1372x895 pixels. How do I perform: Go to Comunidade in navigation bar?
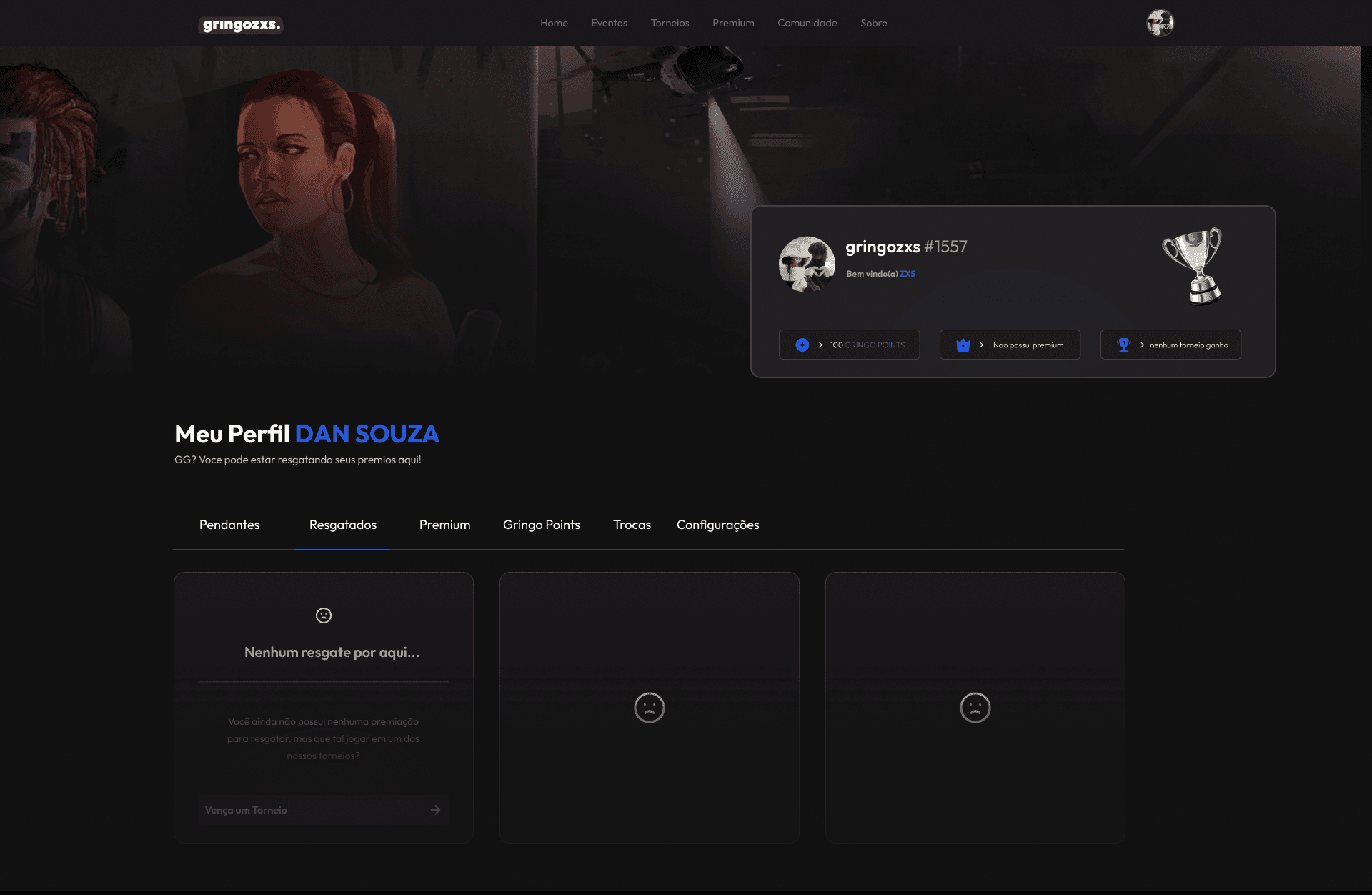pyautogui.click(x=807, y=23)
